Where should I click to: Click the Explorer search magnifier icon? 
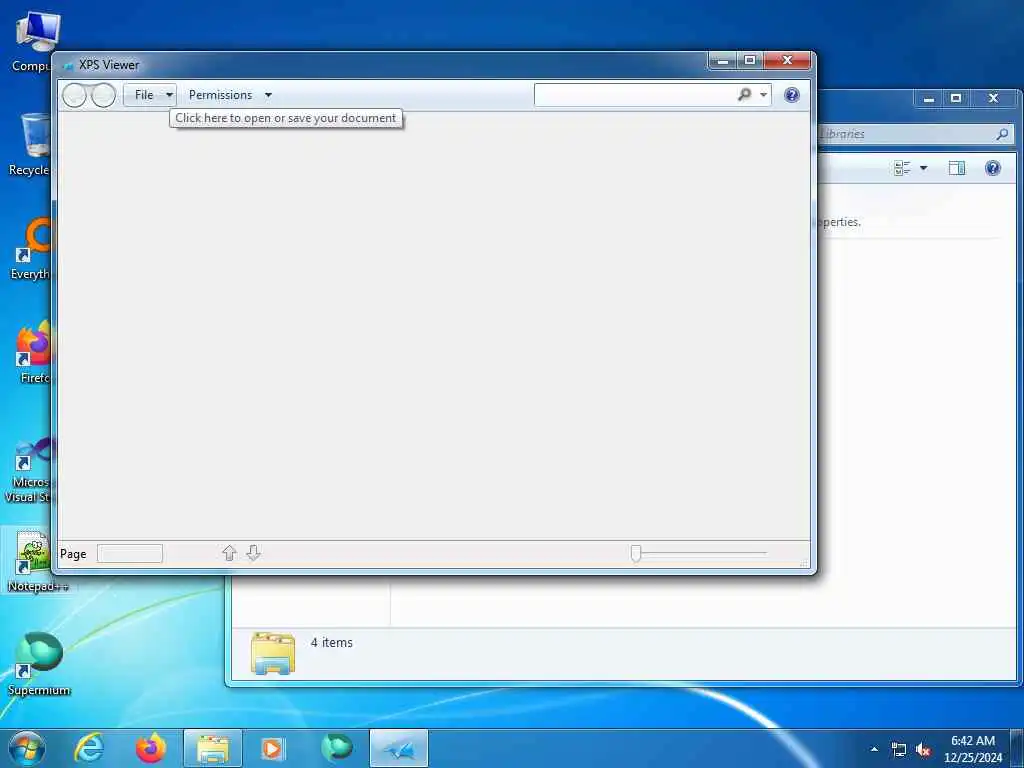[x=1002, y=134]
